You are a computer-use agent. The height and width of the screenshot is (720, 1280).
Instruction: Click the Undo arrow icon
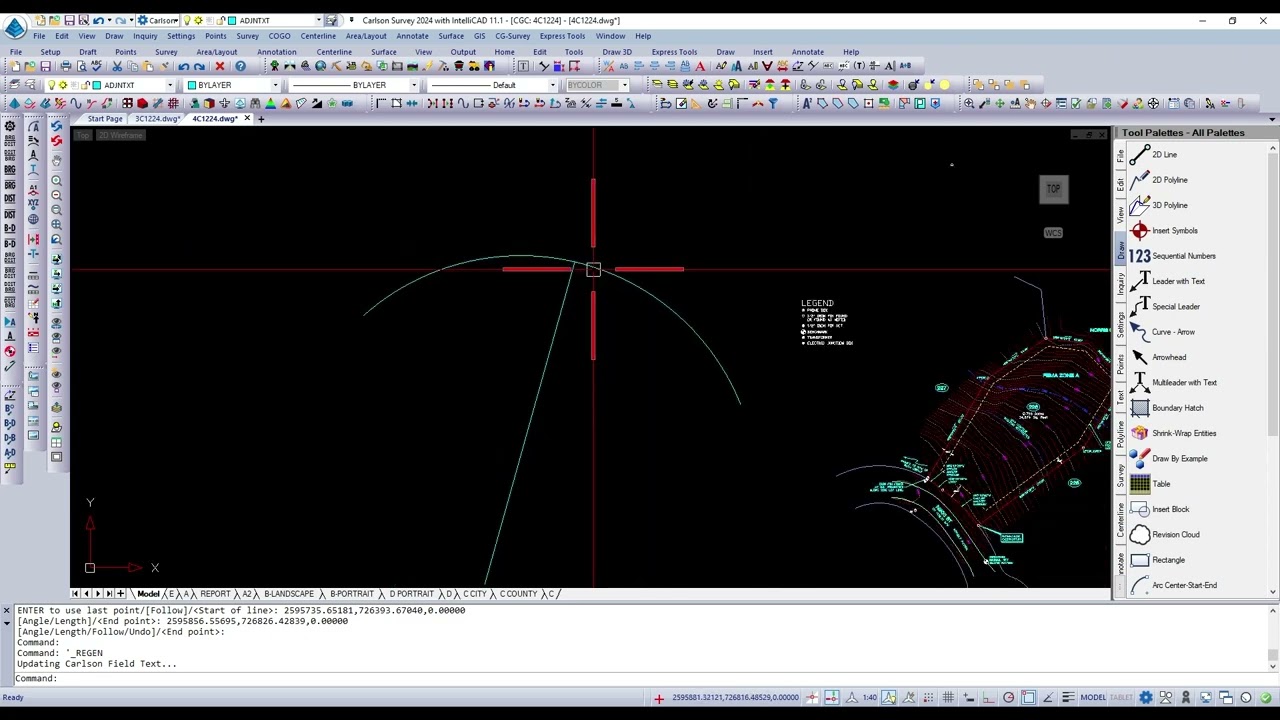coord(184,66)
